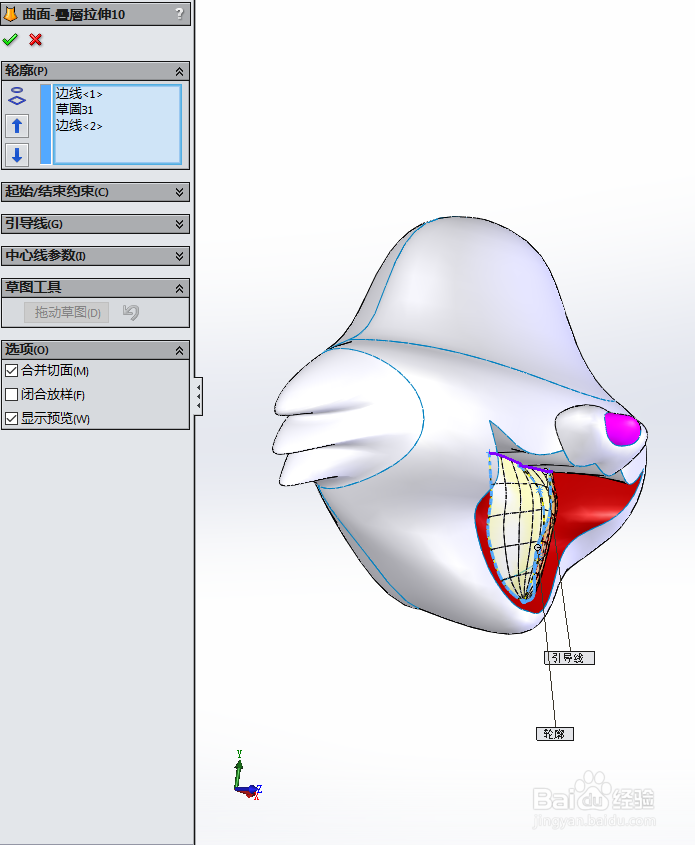Expand the 引导线(G) section
This screenshot has width=695, height=845.
[x=179, y=224]
